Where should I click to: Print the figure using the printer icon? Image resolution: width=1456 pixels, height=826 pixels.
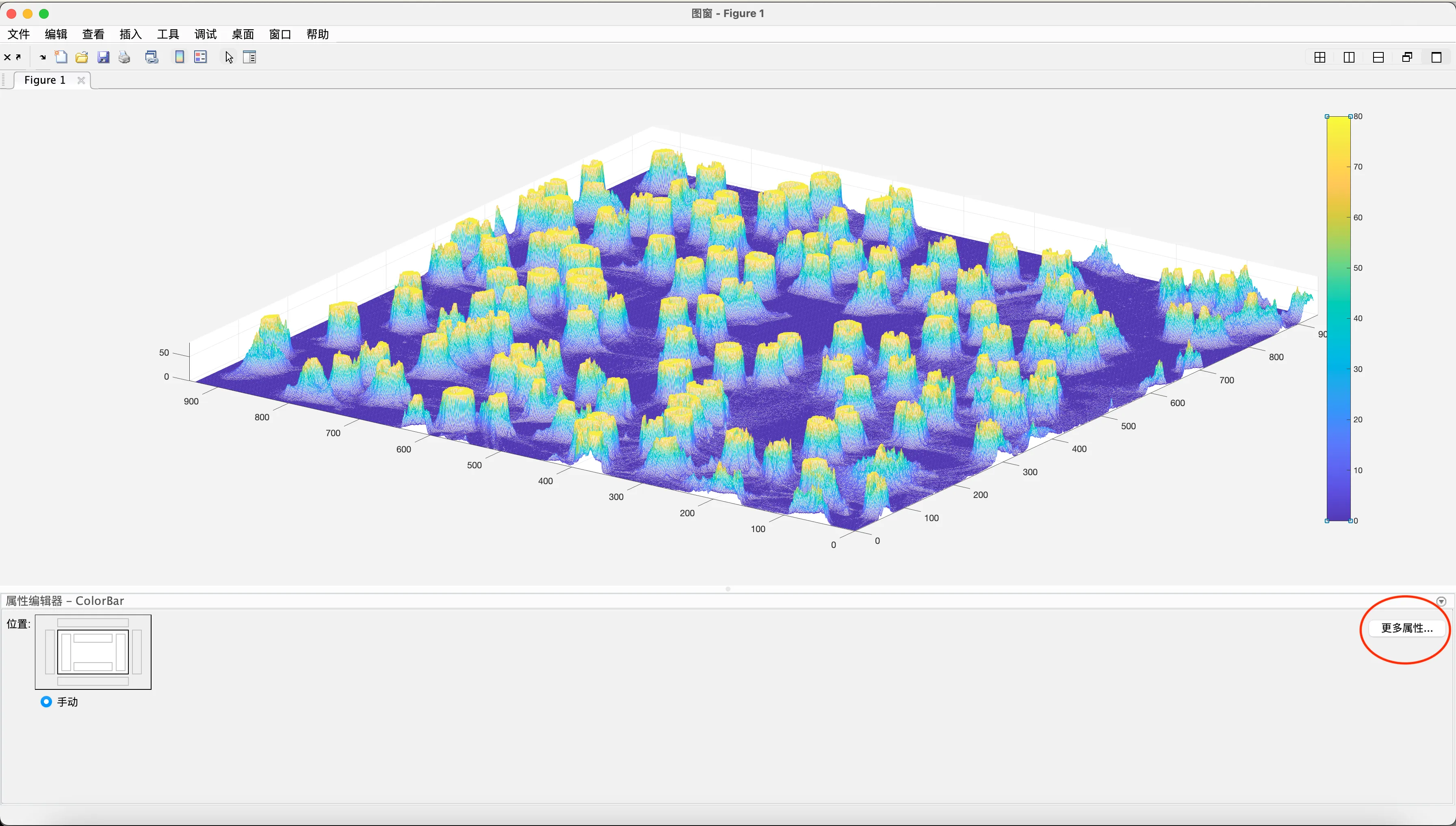point(124,57)
